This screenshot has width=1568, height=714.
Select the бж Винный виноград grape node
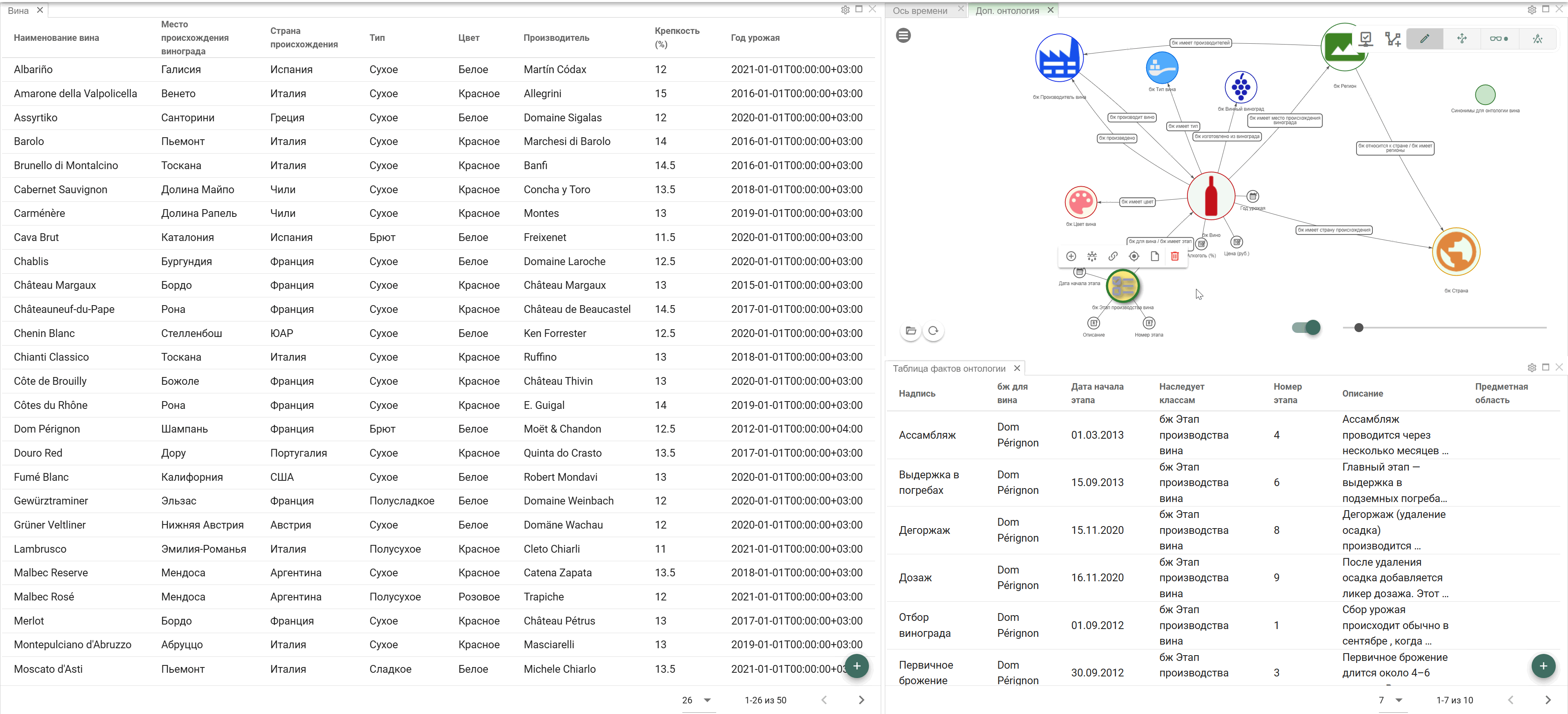pyautogui.click(x=1241, y=87)
